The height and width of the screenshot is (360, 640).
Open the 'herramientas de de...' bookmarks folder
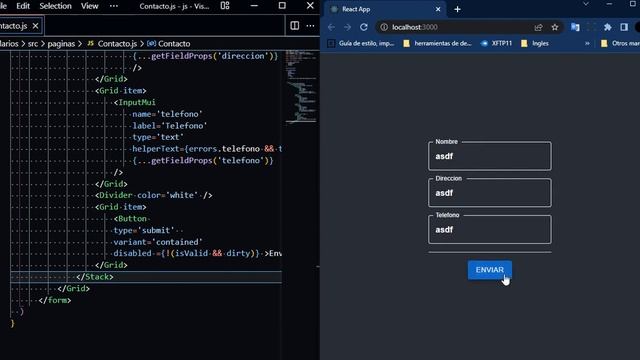437,43
